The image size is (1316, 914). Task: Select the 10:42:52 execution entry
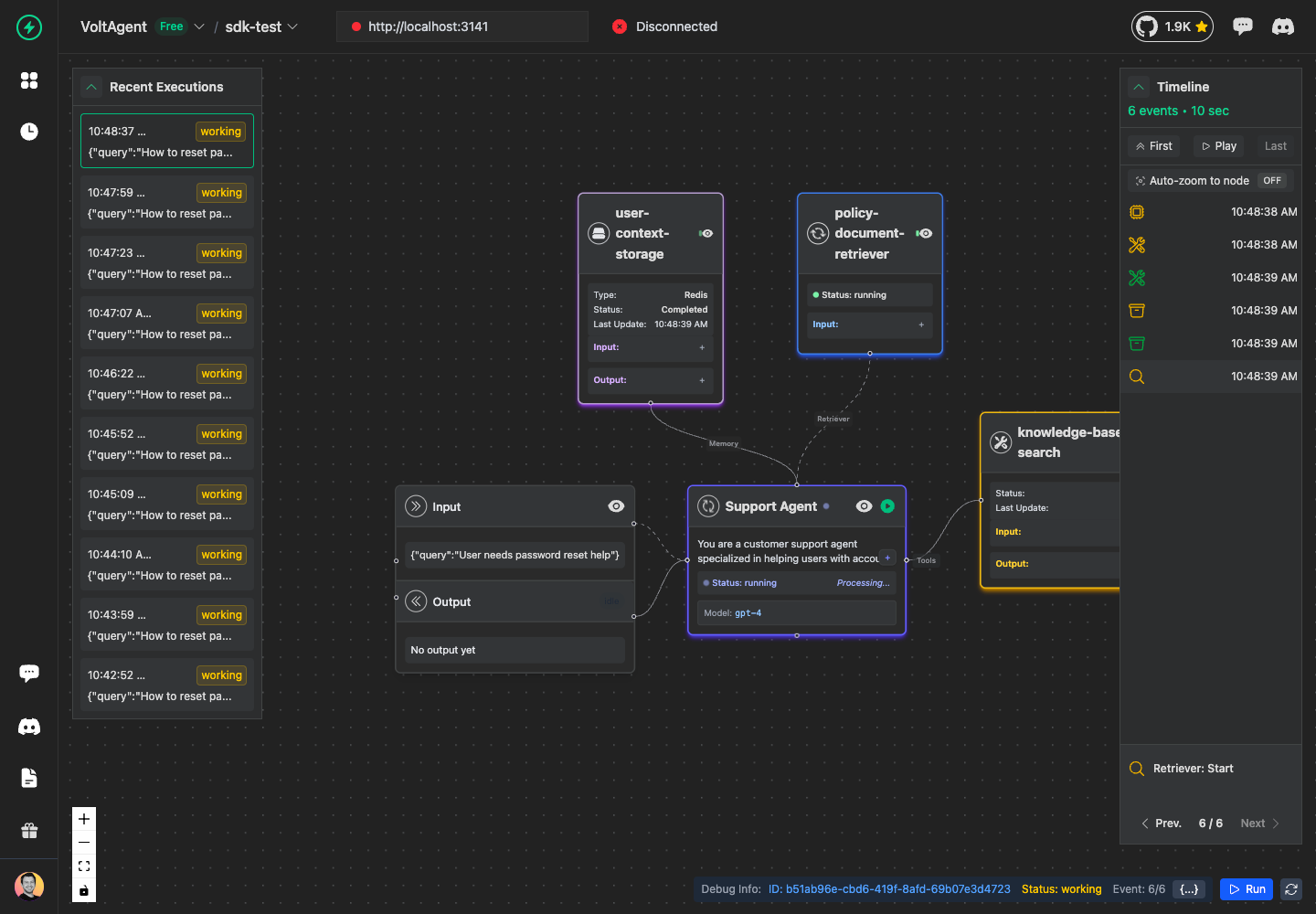click(167, 685)
